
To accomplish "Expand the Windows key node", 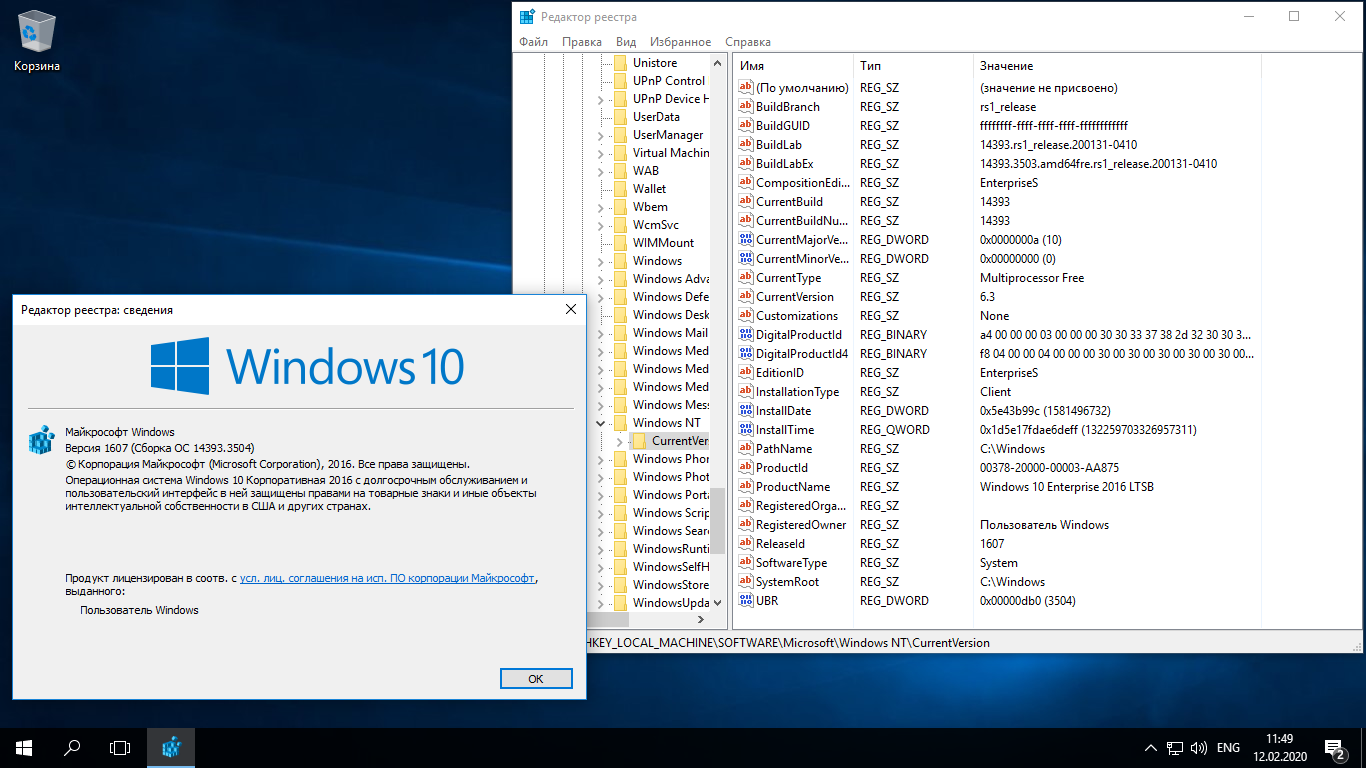I will pyautogui.click(x=601, y=261).
